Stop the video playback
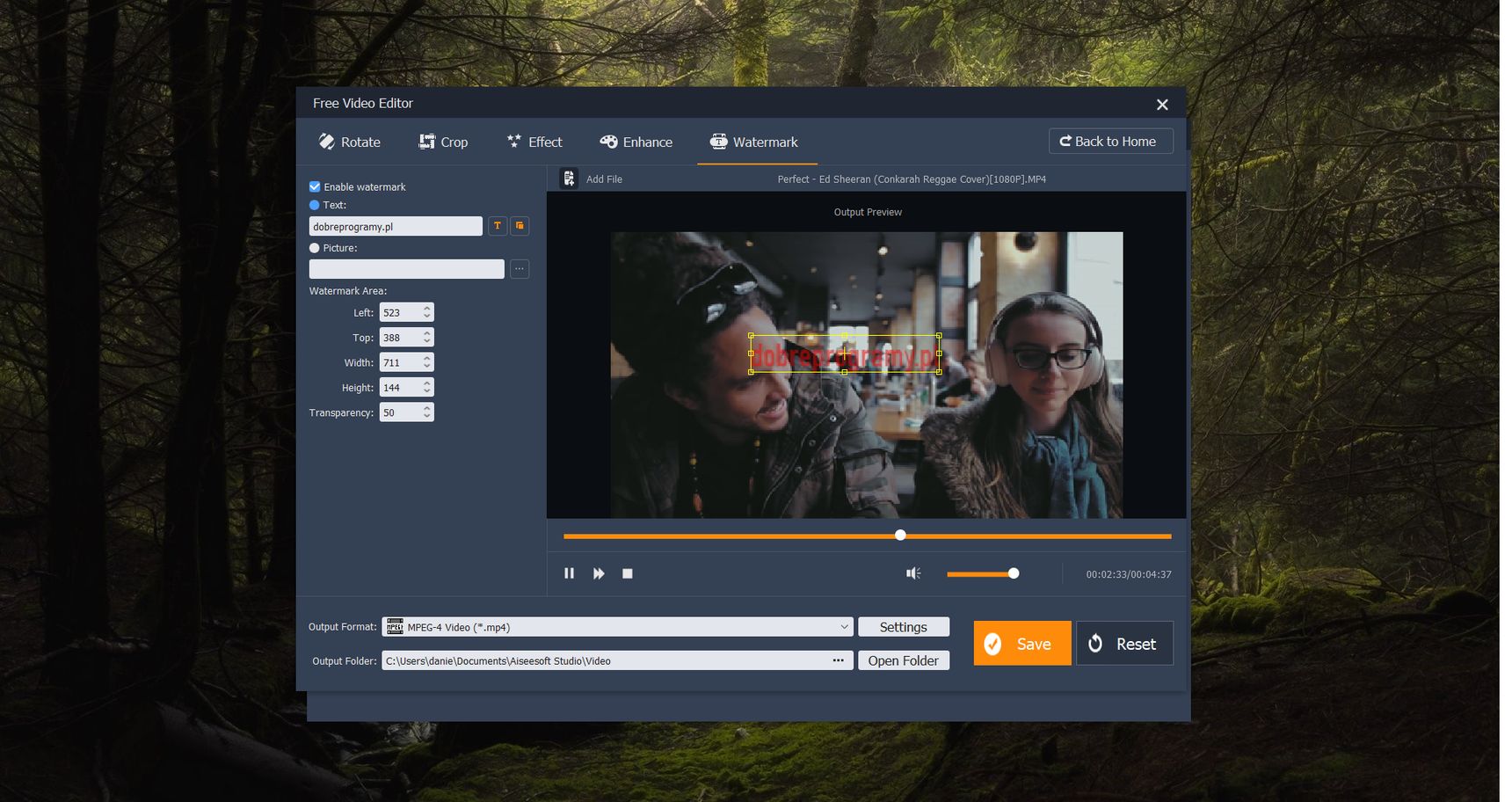The image size is (1512, 802). [628, 573]
